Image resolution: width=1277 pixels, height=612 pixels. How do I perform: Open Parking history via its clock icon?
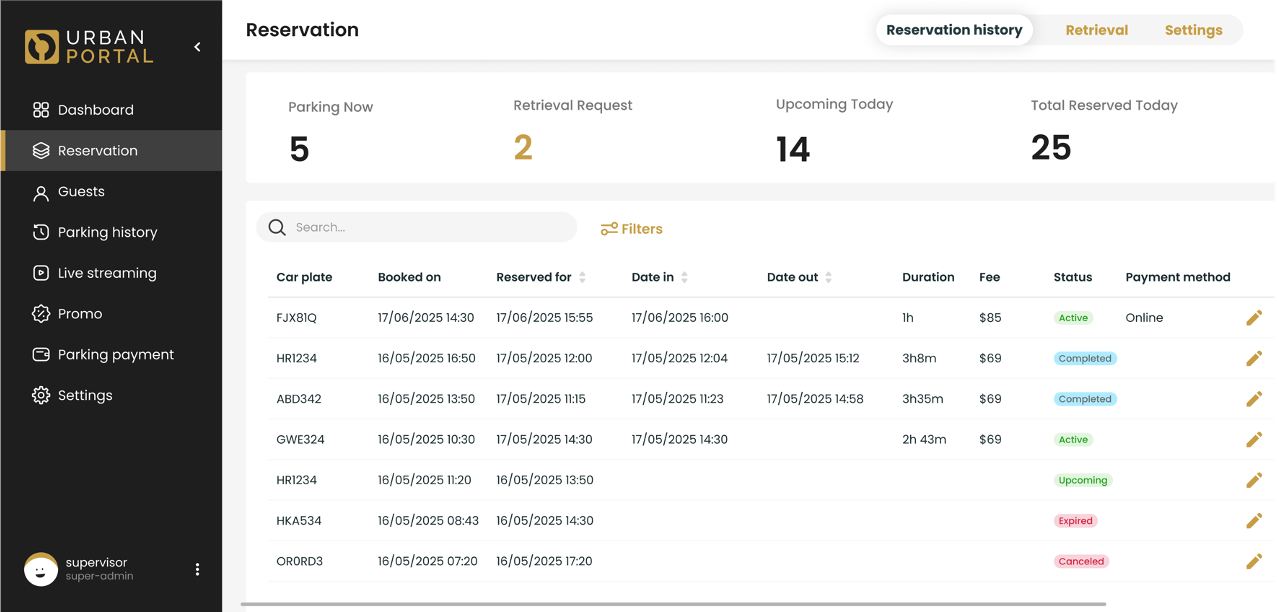click(41, 233)
